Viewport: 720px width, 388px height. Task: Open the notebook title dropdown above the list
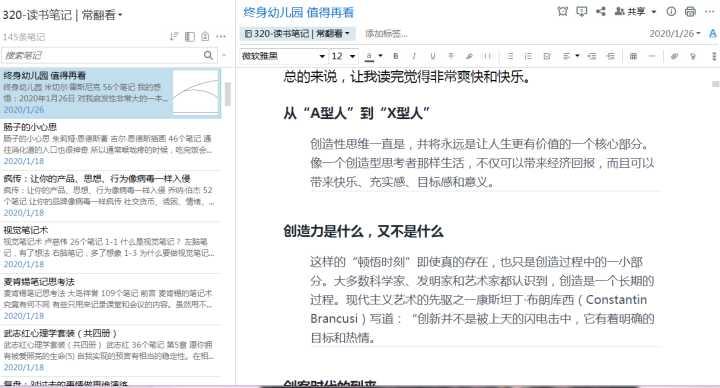pos(62,15)
